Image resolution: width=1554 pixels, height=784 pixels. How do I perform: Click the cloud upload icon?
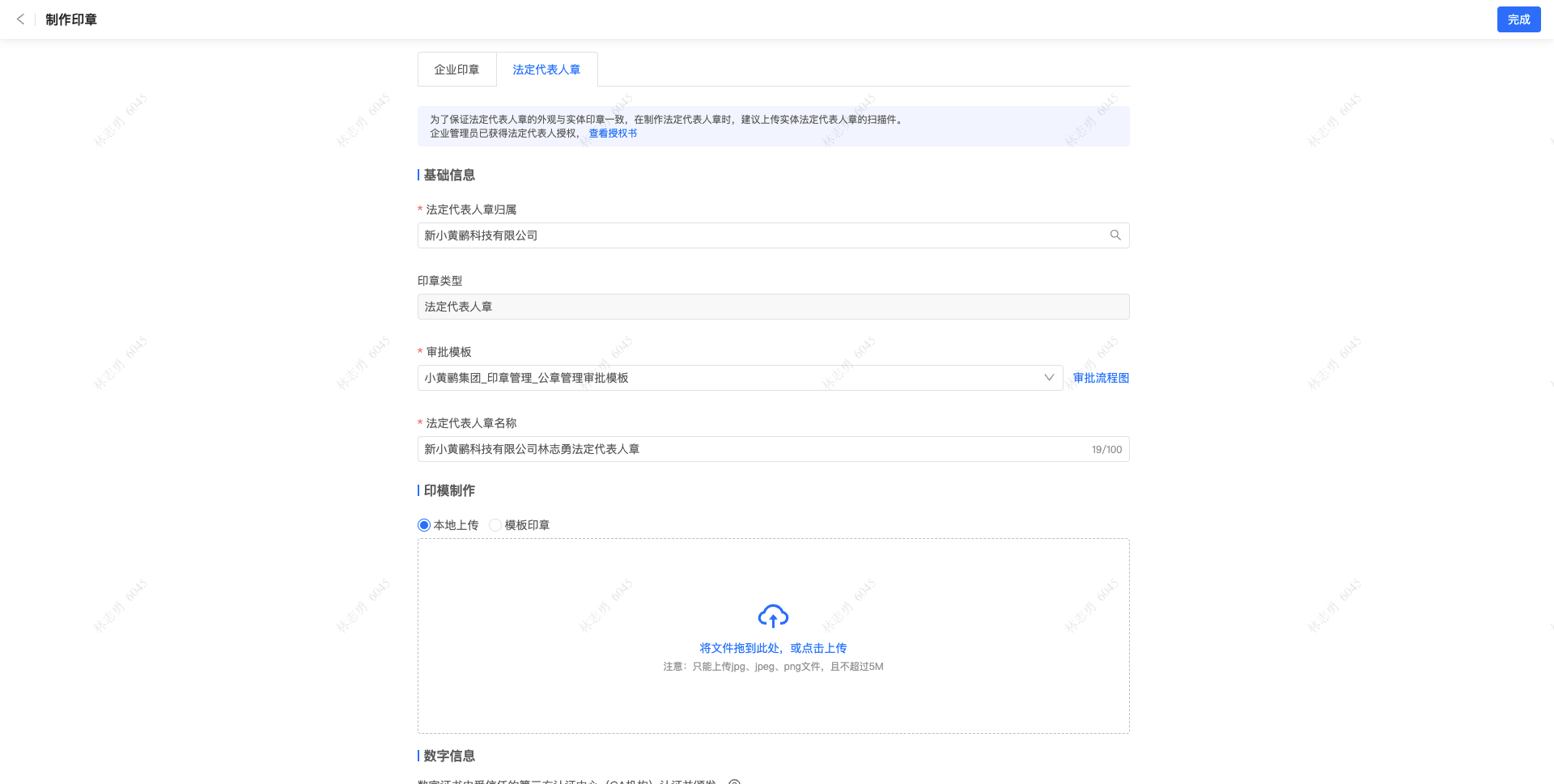point(773,617)
